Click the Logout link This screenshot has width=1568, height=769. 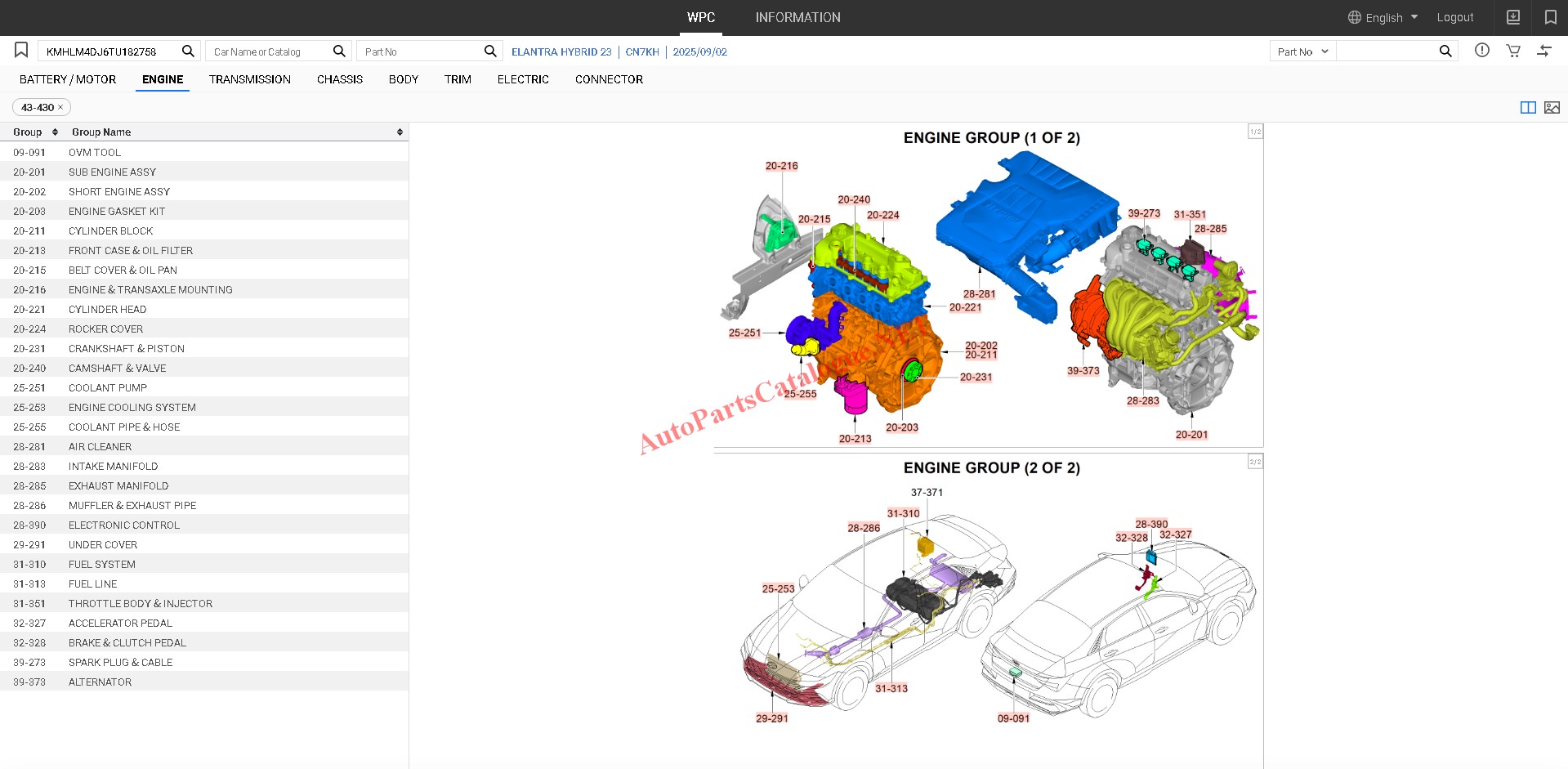coord(1454,17)
